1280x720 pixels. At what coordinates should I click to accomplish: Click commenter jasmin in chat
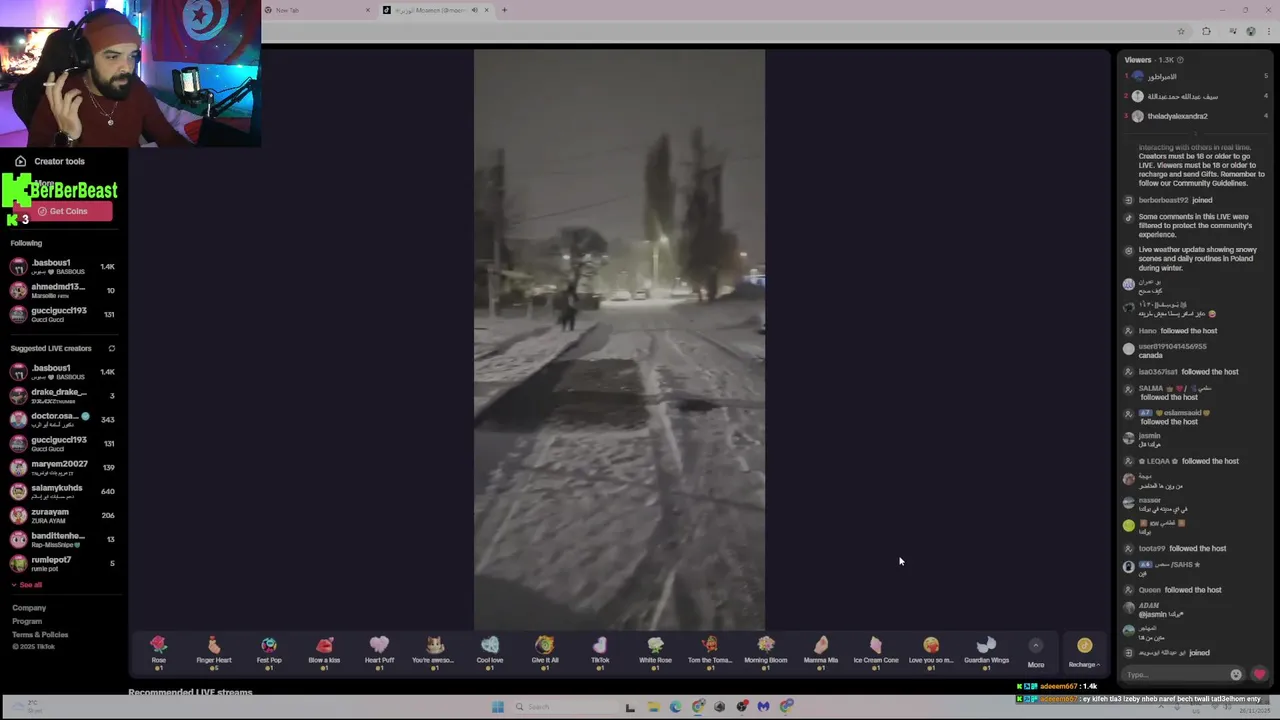click(1149, 436)
